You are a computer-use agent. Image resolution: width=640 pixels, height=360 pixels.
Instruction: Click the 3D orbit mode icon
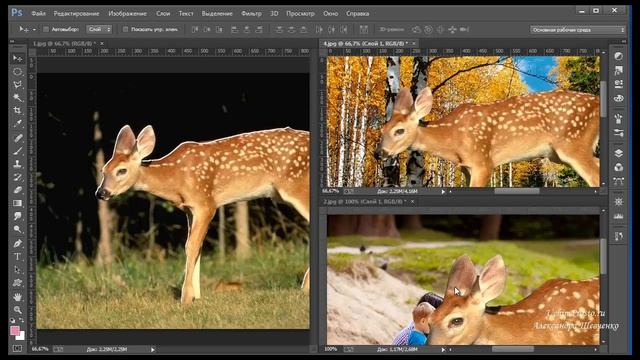pos(416,29)
